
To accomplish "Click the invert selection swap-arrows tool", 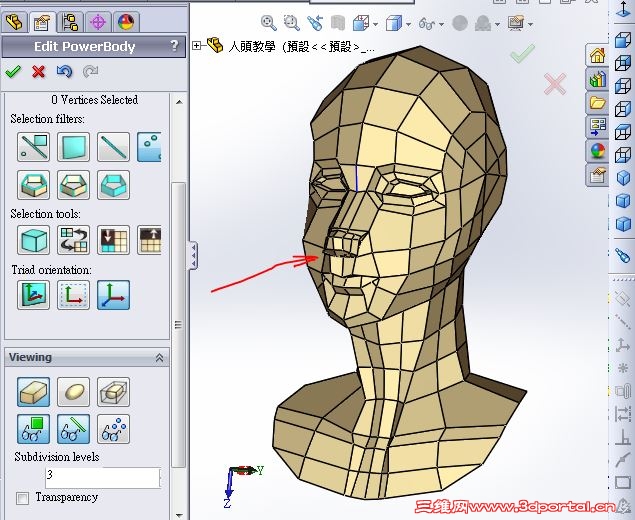I will pos(73,240).
